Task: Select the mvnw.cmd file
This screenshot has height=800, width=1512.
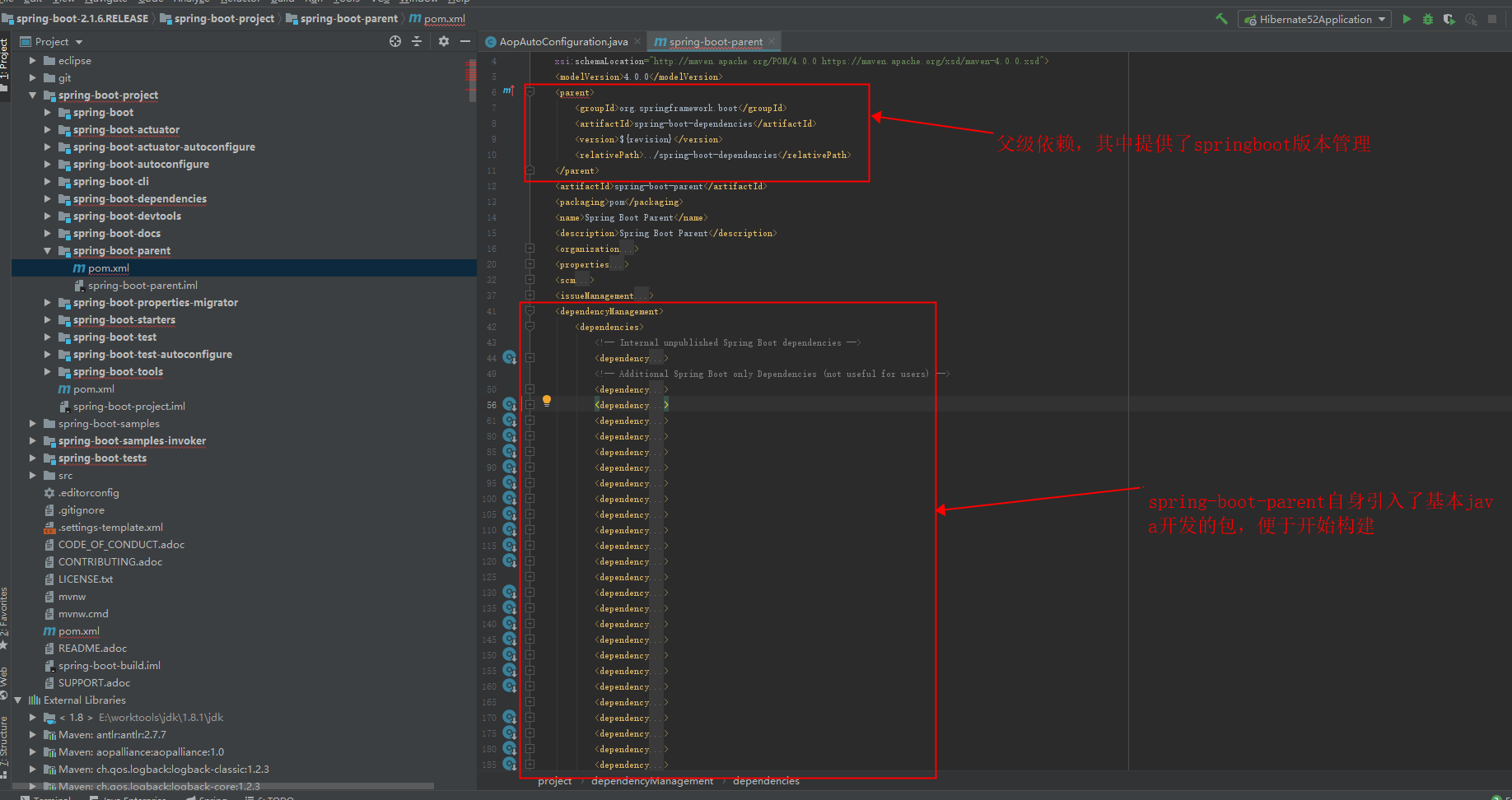Action: pyautogui.click(x=83, y=614)
